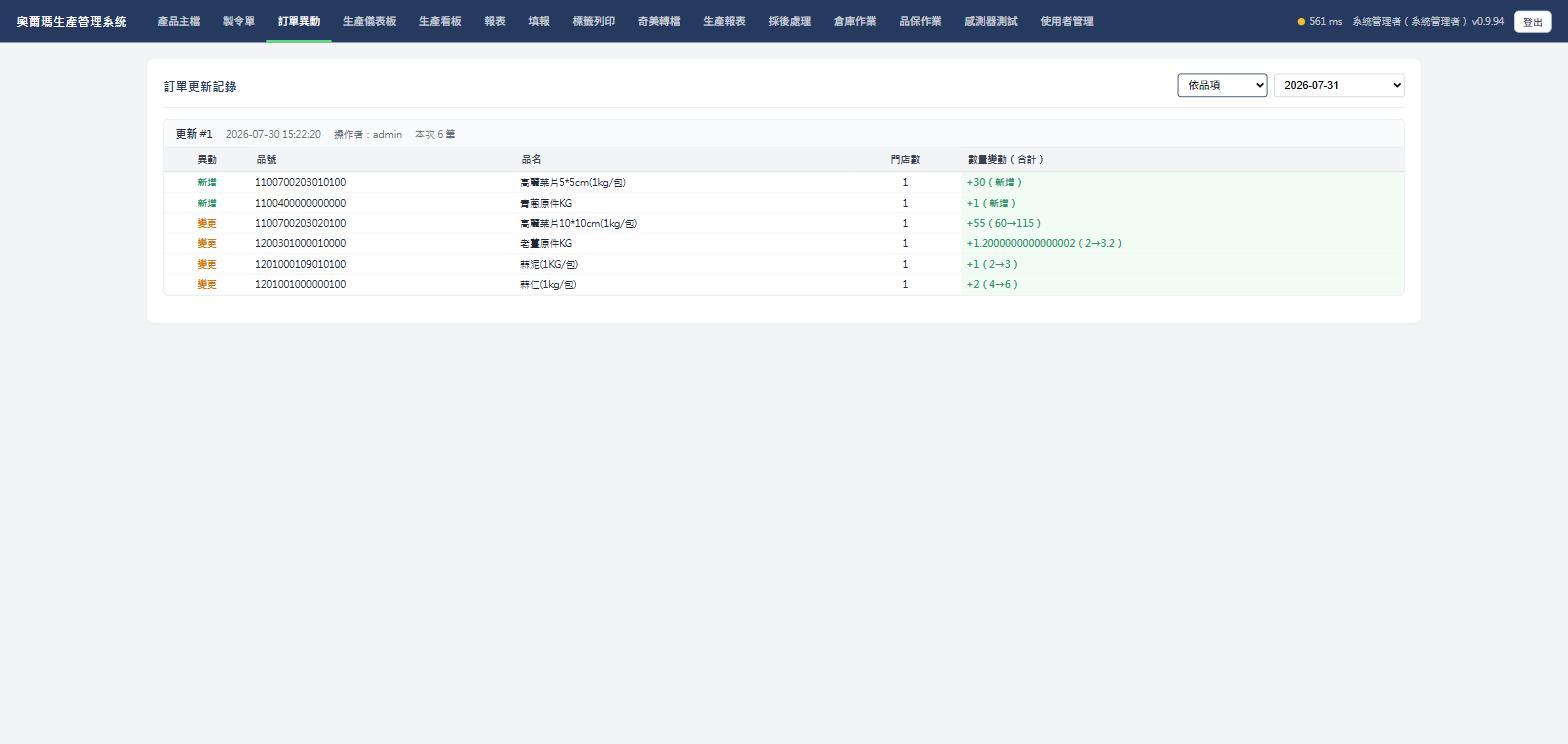Open the 報表 tab
The image size is (1568, 744).
[x=495, y=21]
